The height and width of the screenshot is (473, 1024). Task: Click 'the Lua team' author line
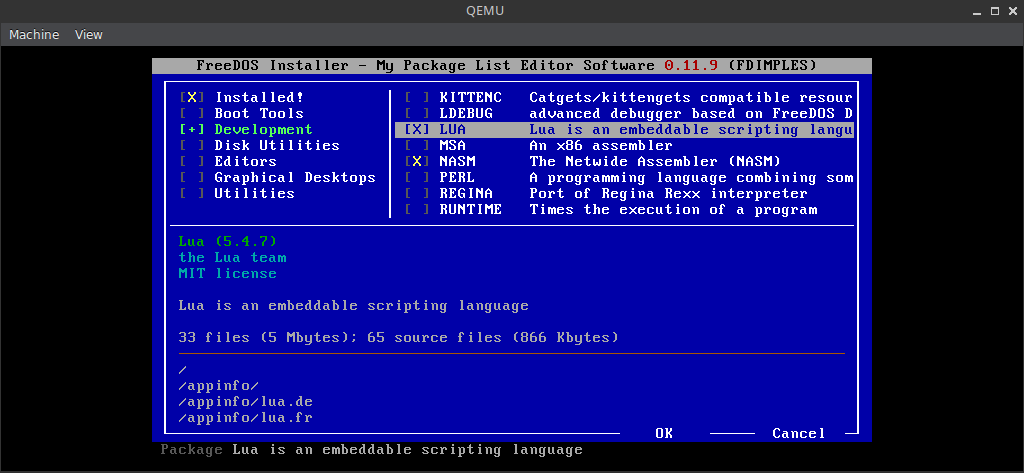coord(232,257)
